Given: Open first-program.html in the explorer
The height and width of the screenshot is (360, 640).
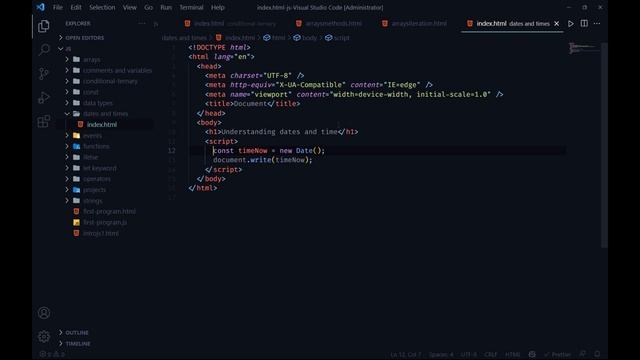Looking at the screenshot, I should coord(109,211).
